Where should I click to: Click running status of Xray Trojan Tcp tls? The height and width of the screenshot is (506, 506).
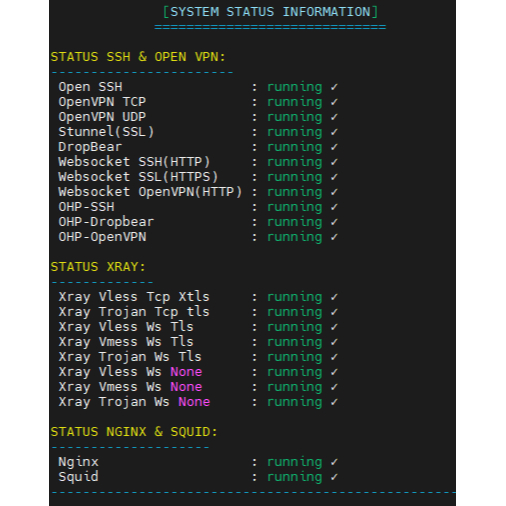pyautogui.click(x=295, y=312)
